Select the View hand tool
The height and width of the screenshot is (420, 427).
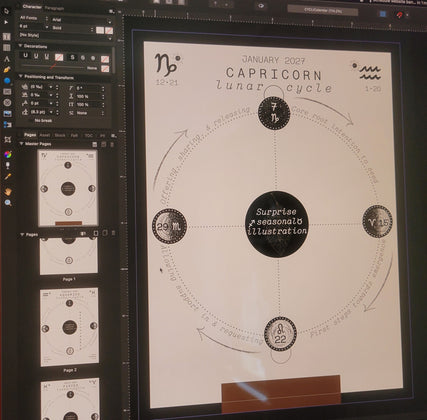(8, 191)
